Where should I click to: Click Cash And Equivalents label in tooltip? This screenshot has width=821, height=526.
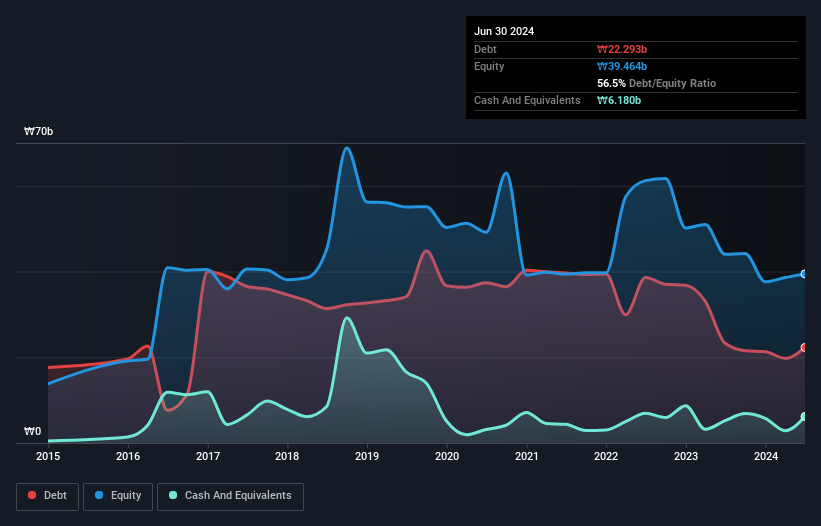[x=527, y=100]
